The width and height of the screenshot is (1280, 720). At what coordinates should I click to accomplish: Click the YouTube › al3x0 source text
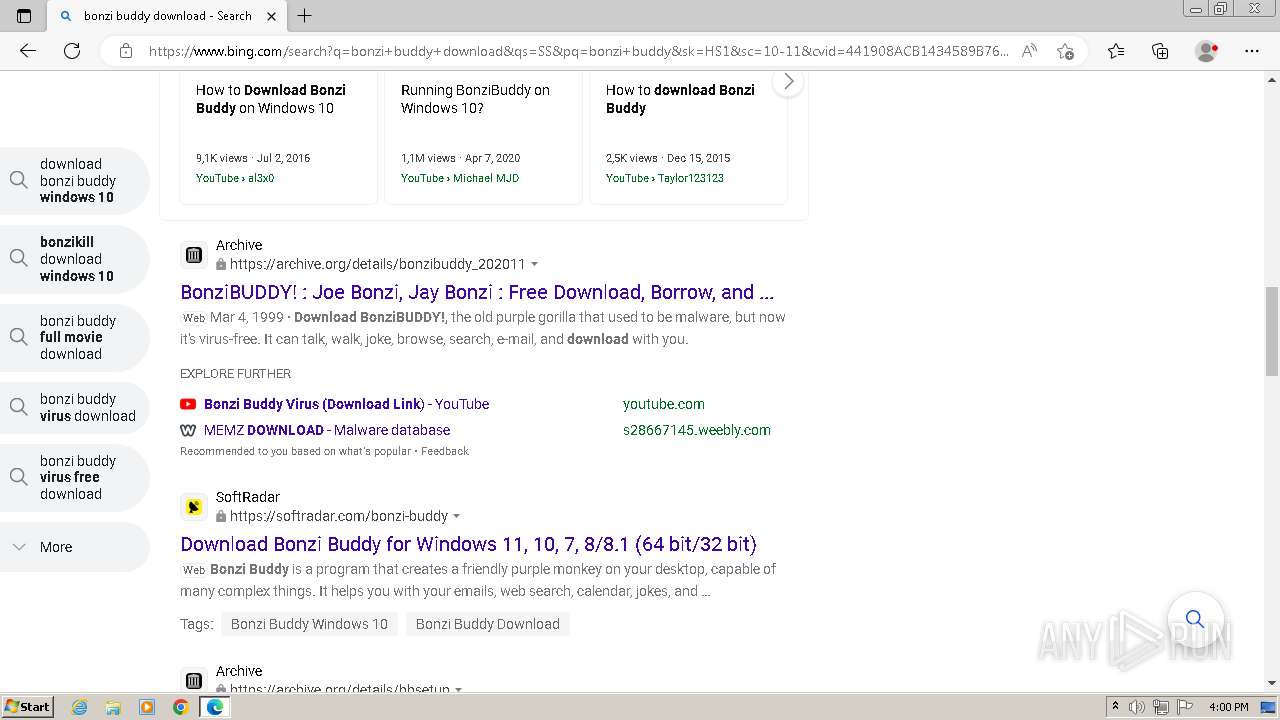point(235,178)
